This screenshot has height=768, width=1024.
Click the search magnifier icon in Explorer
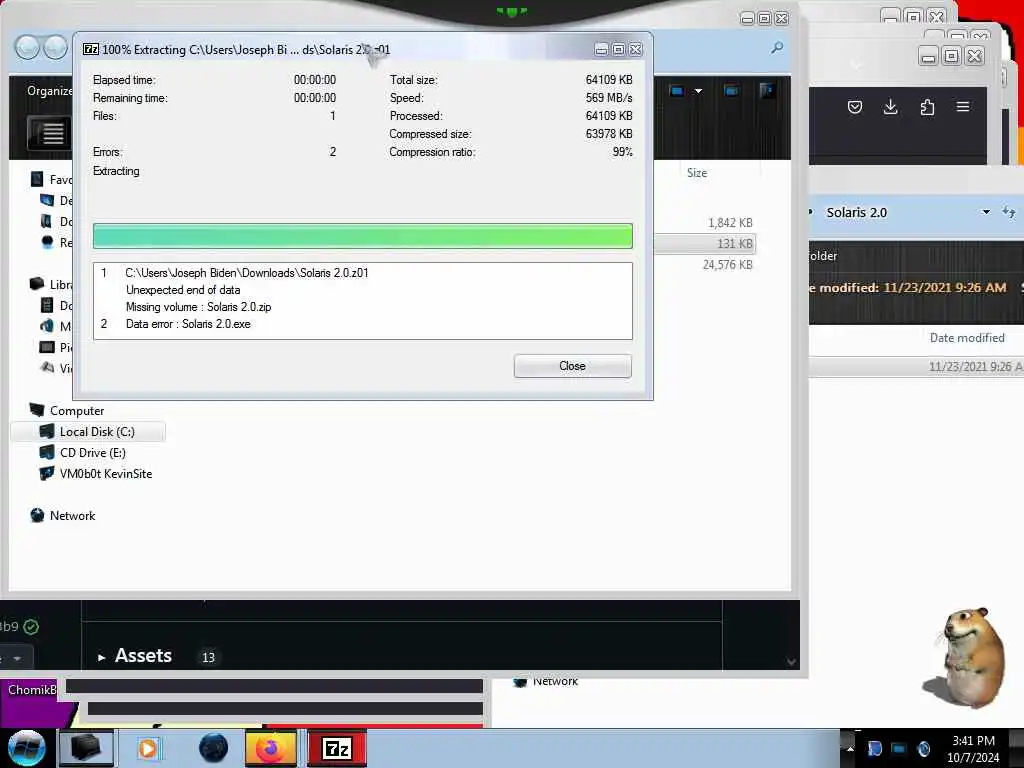(776, 48)
